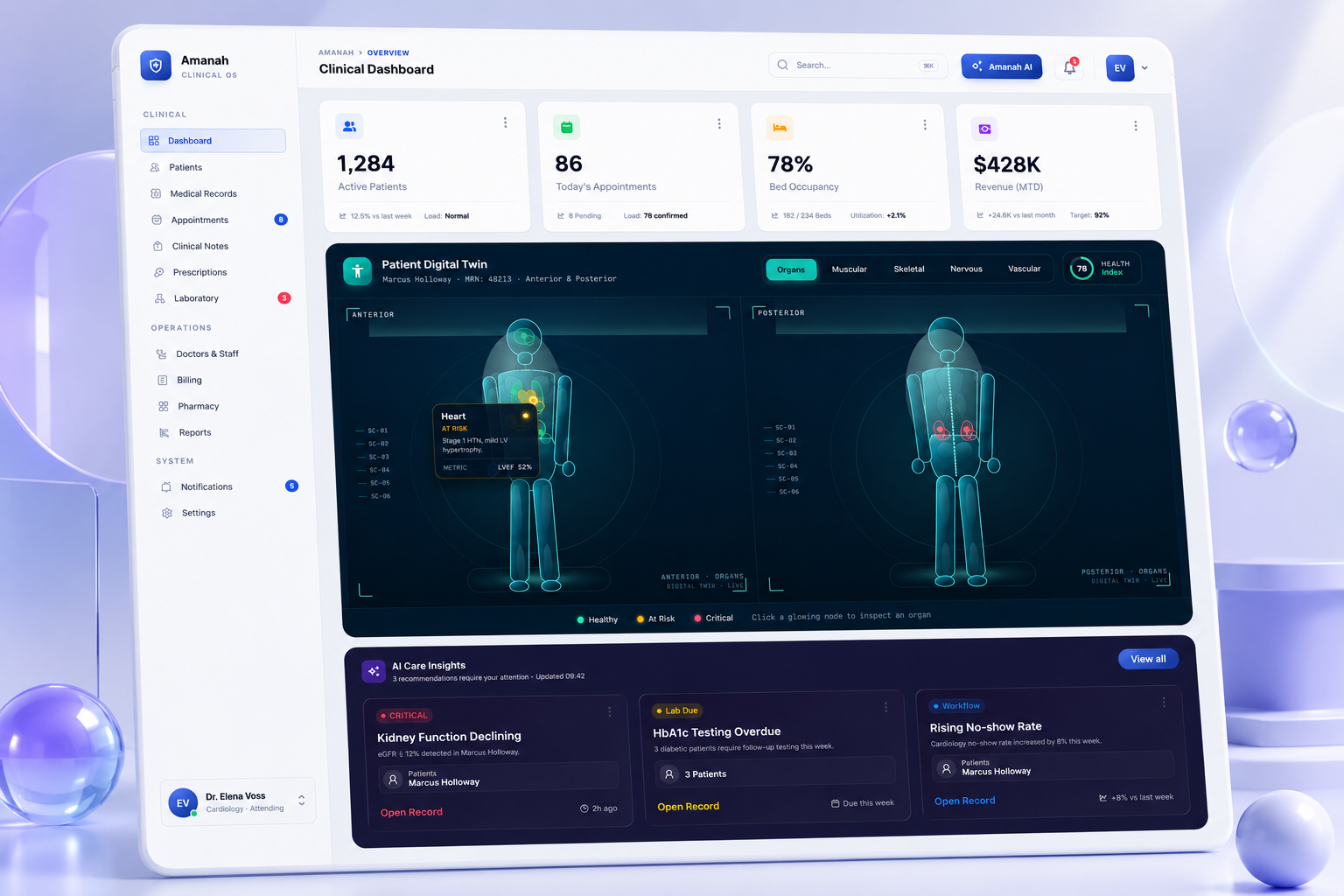Switch to the Nervous tab
Viewport: 1344px width, 896px height.
(x=966, y=269)
